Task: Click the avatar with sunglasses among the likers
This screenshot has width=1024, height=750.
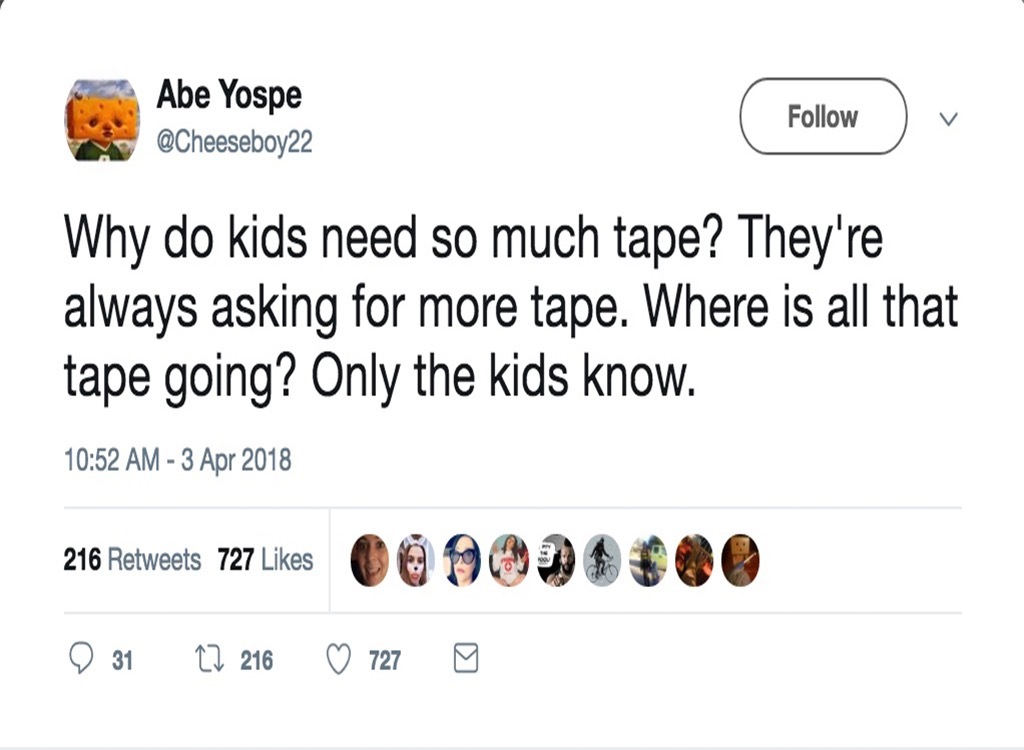Action: point(462,560)
